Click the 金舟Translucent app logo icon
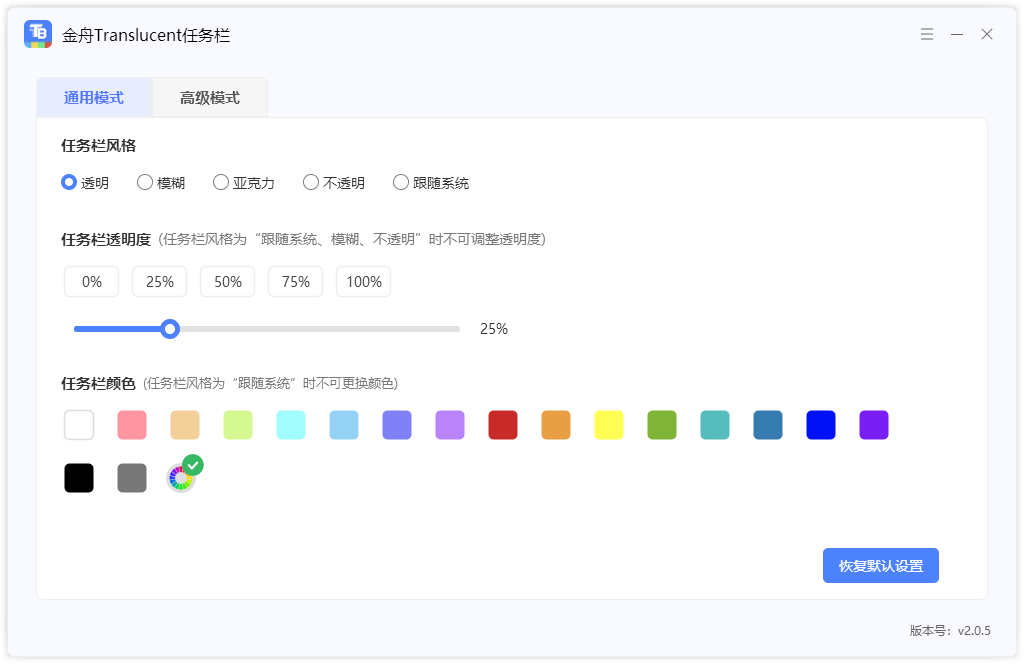1024x664 pixels. pos(38,34)
